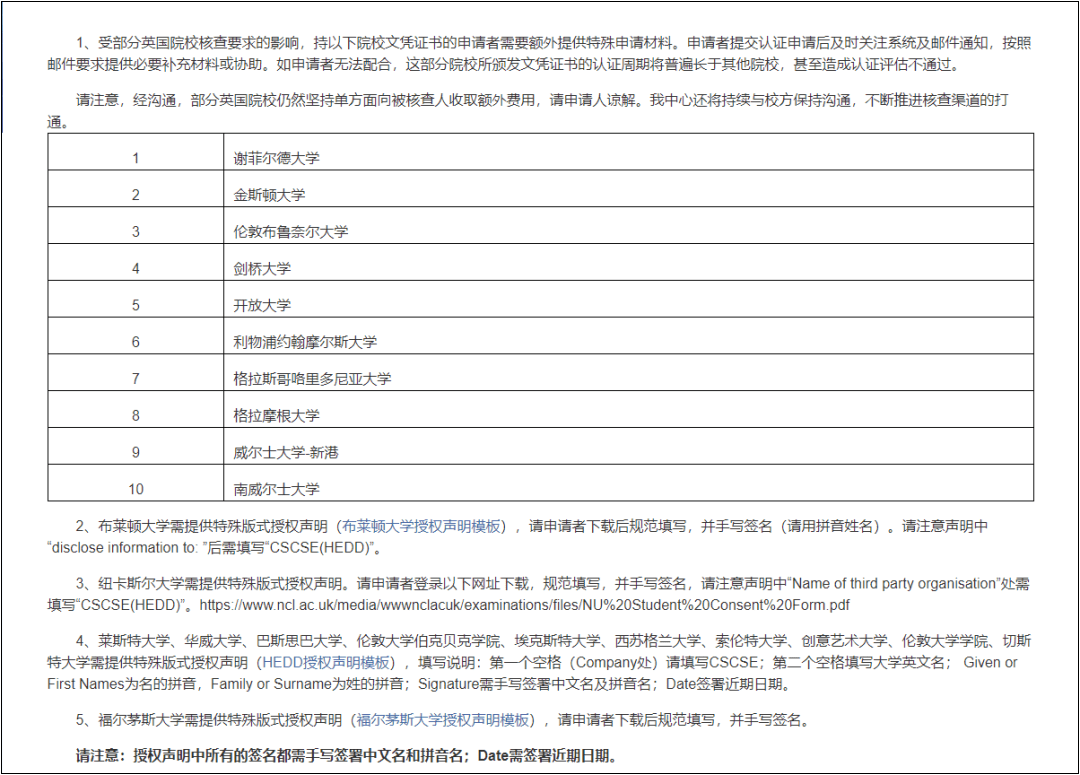This screenshot has height=775, width=1080.
Task: Select table cell 伦敦布鲁奈尔大学
Action: pyautogui.click(x=628, y=225)
